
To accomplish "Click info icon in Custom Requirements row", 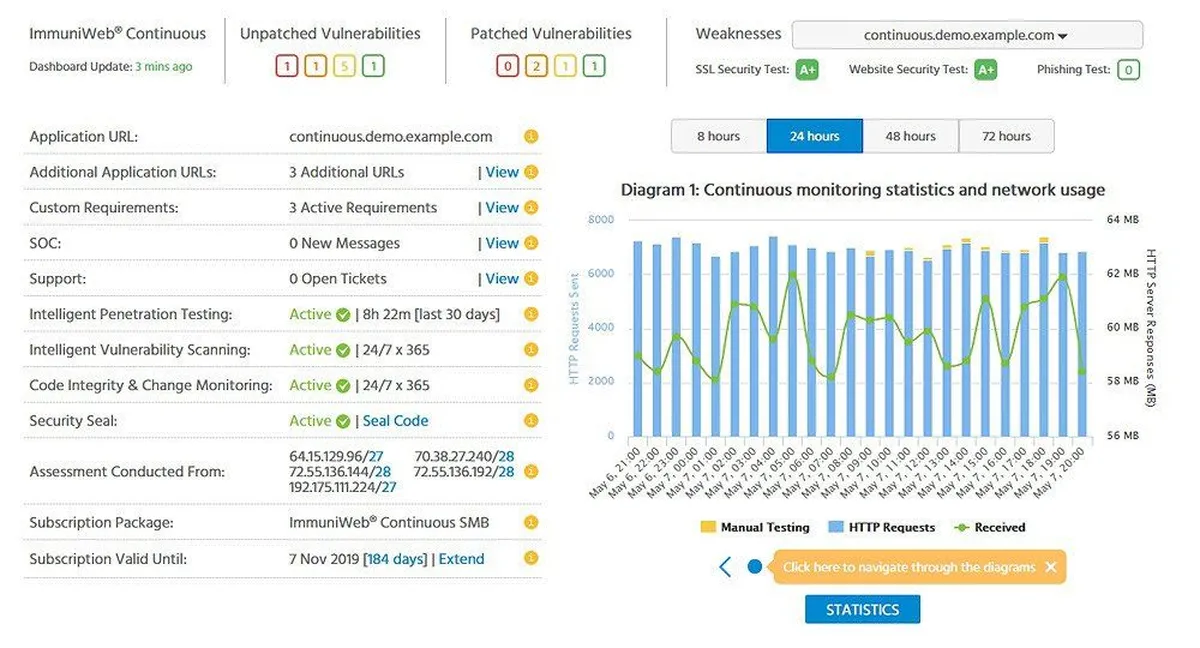I will tap(531, 208).
